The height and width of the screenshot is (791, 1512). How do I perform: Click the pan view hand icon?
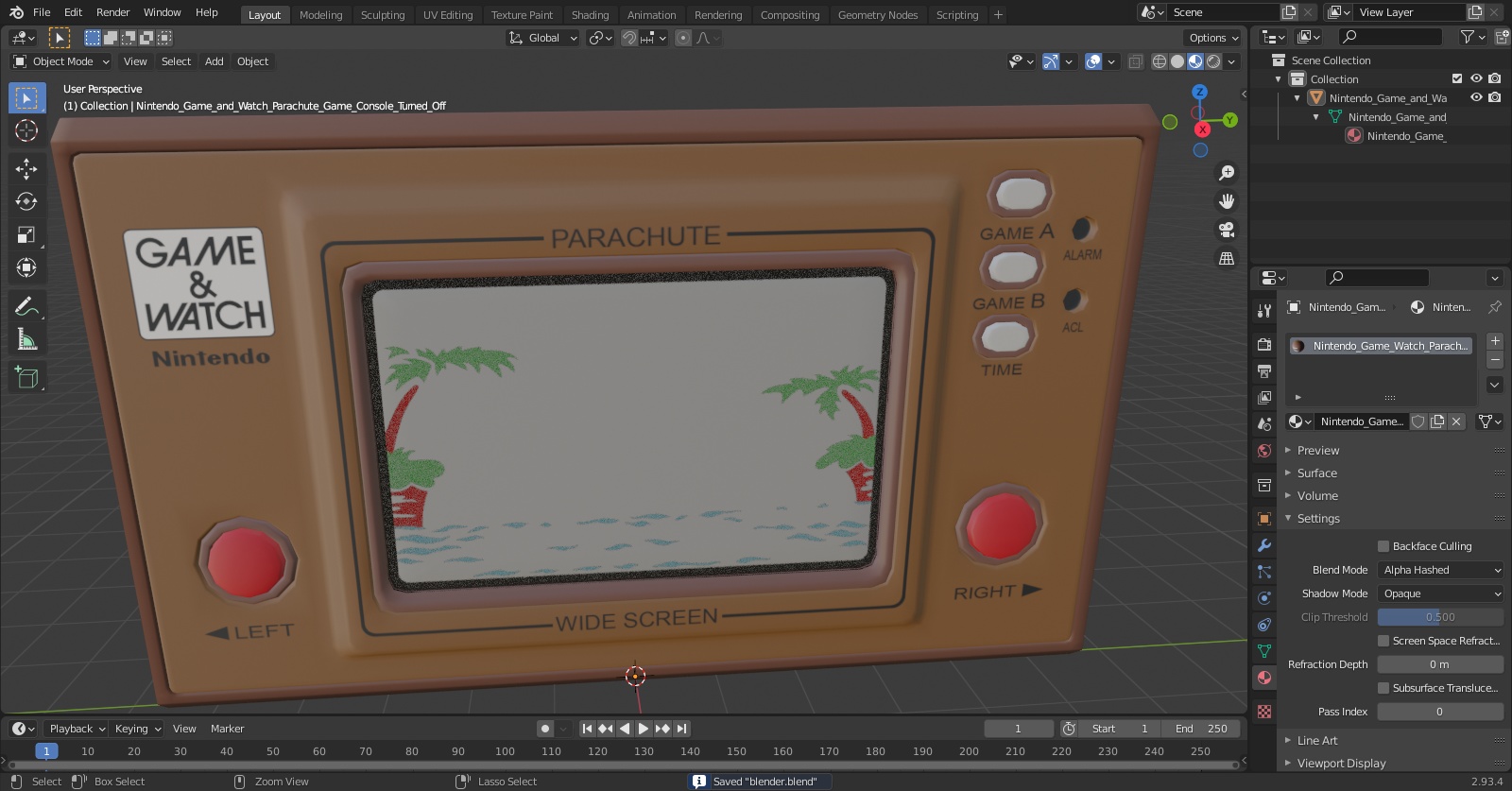click(1227, 201)
